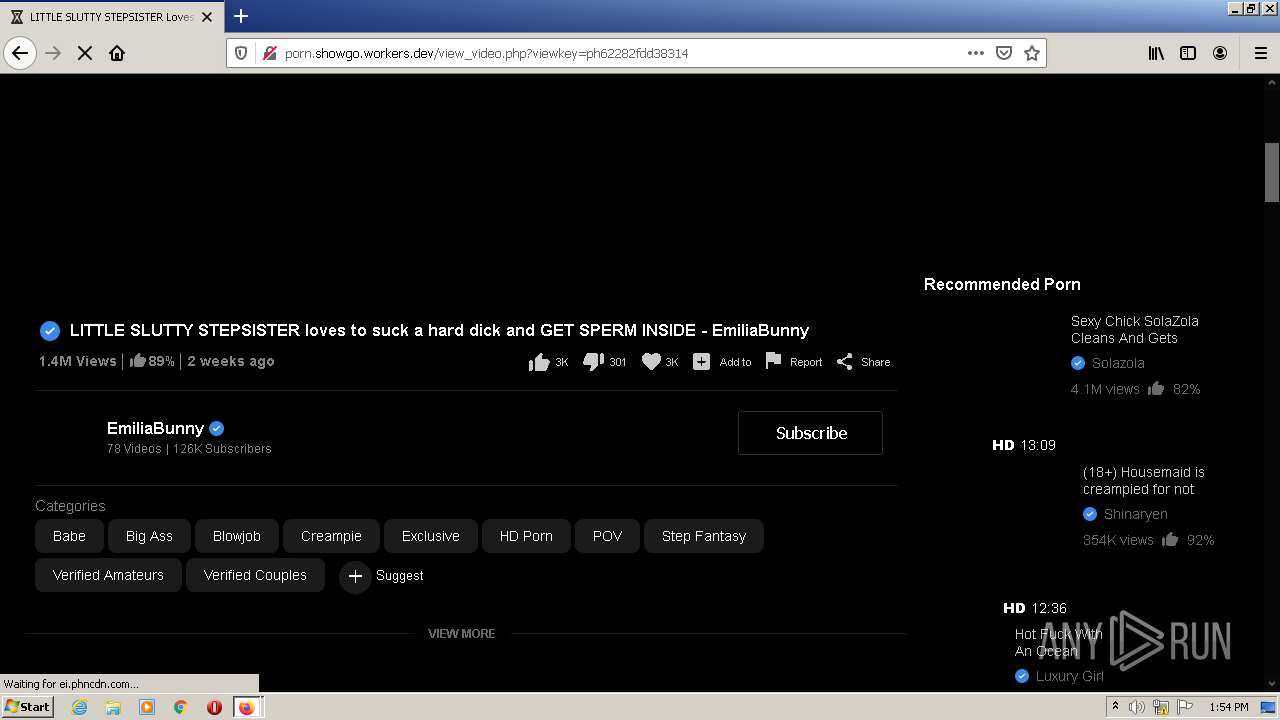
Task: Click the taskbar clock showing 1:54 PM
Action: (1229, 707)
